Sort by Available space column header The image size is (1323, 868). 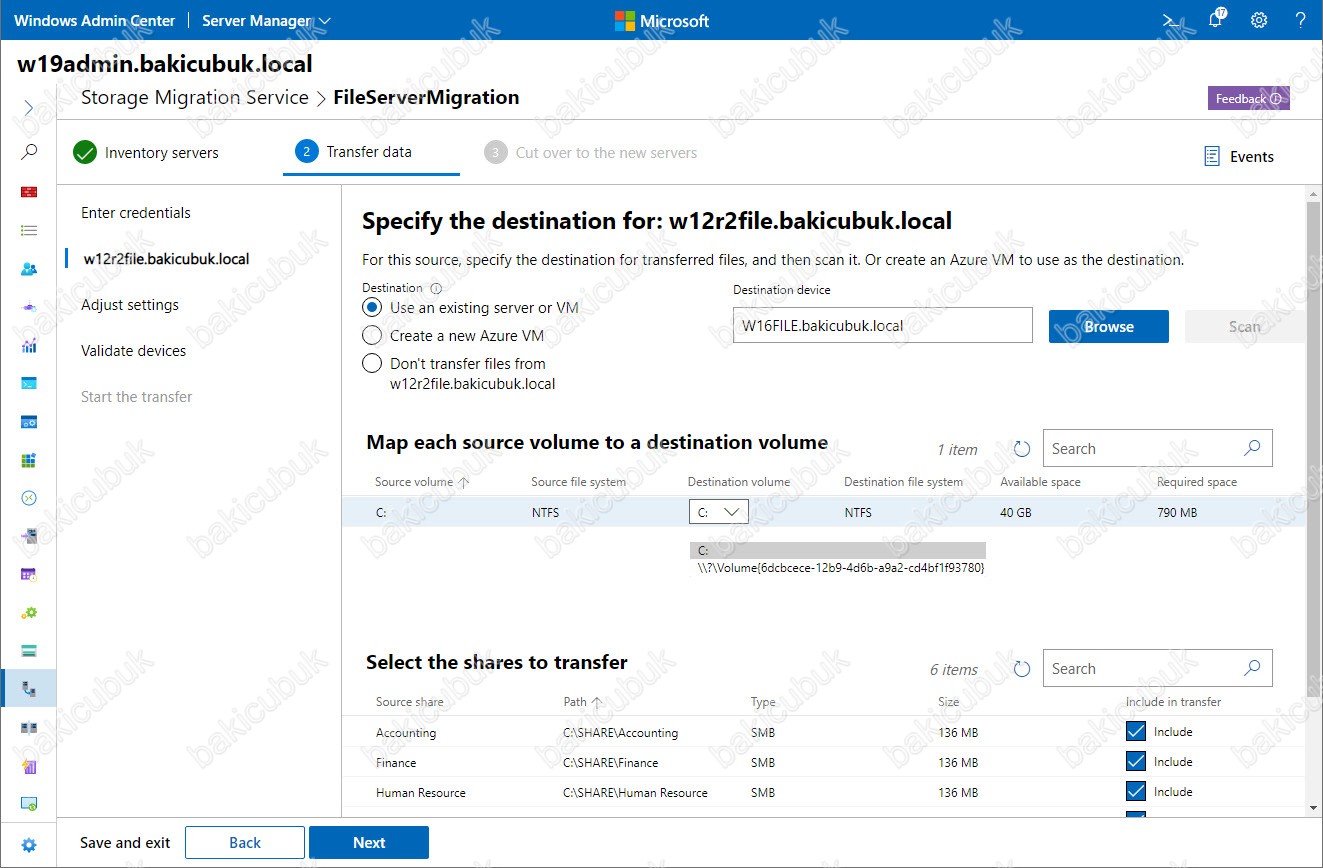pos(1040,482)
